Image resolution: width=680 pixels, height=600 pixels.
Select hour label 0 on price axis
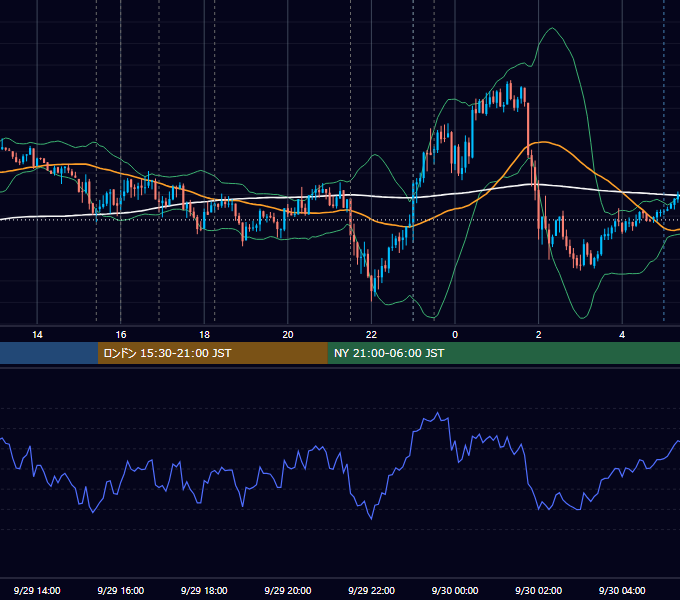455,335
